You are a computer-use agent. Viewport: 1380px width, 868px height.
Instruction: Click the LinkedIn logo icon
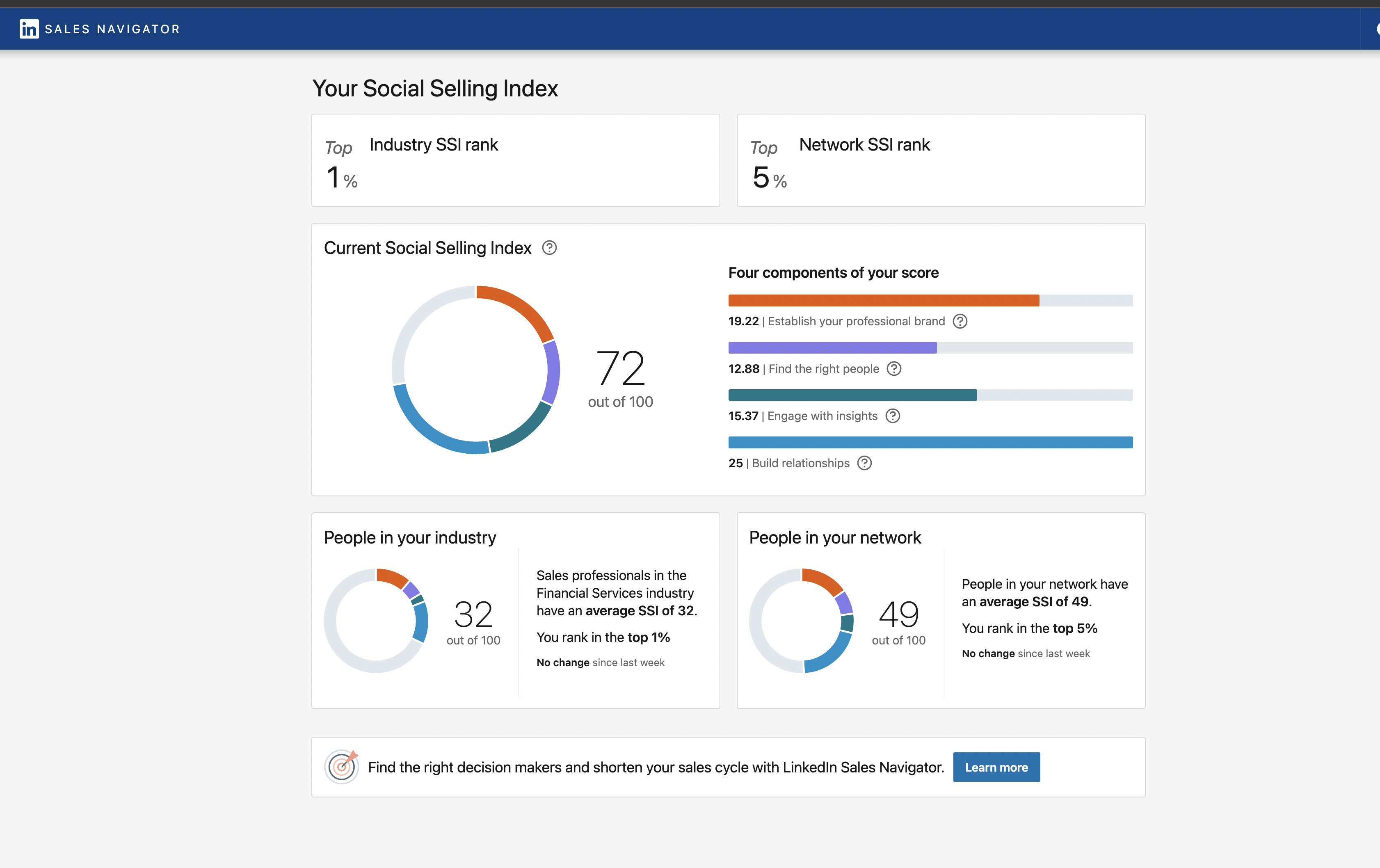pos(29,29)
